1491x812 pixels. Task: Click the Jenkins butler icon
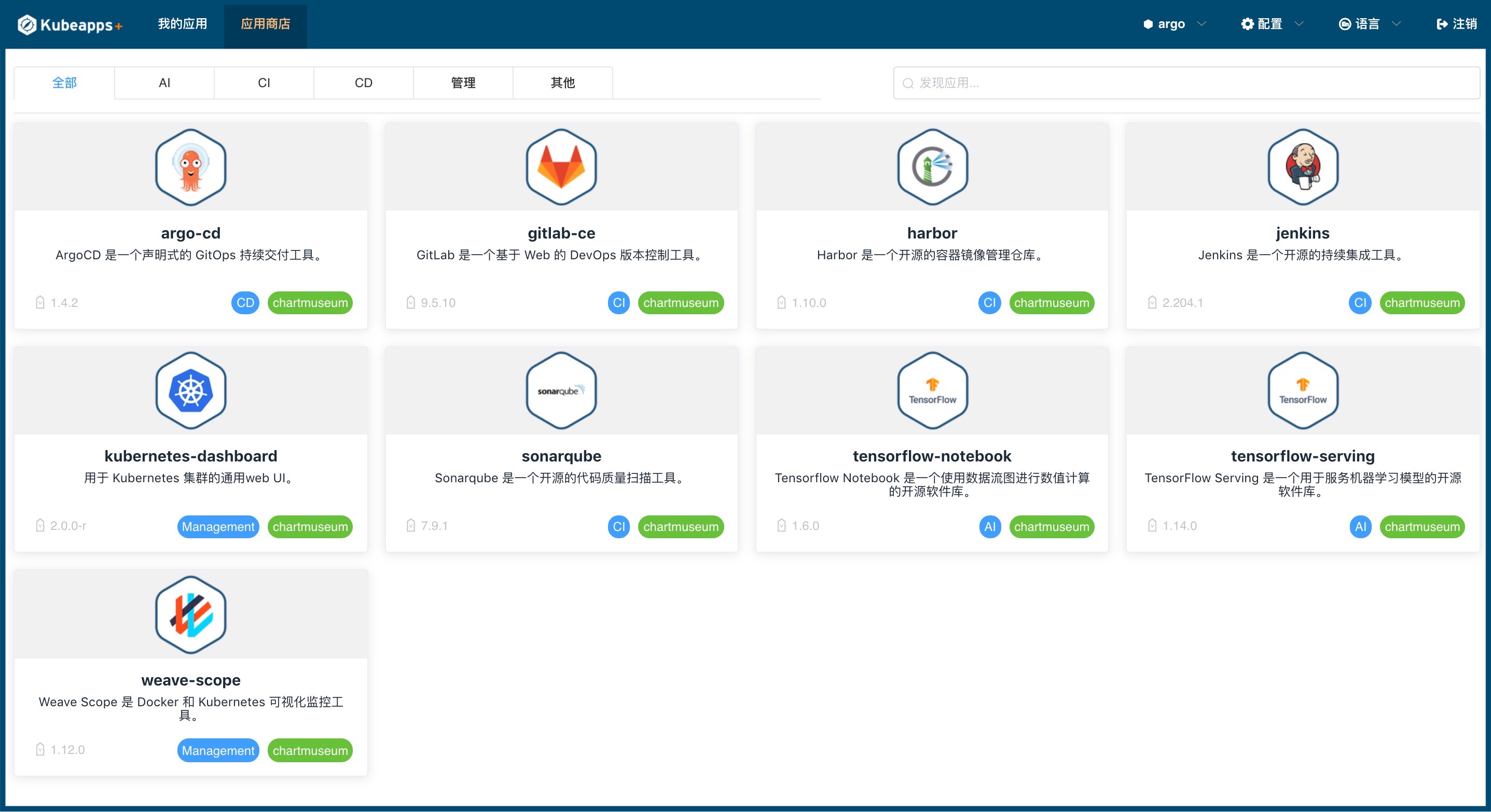click(1302, 166)
